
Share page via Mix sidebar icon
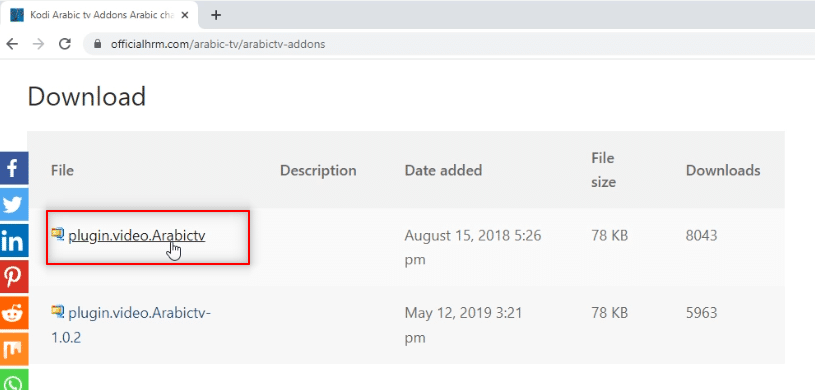[14, 349]
